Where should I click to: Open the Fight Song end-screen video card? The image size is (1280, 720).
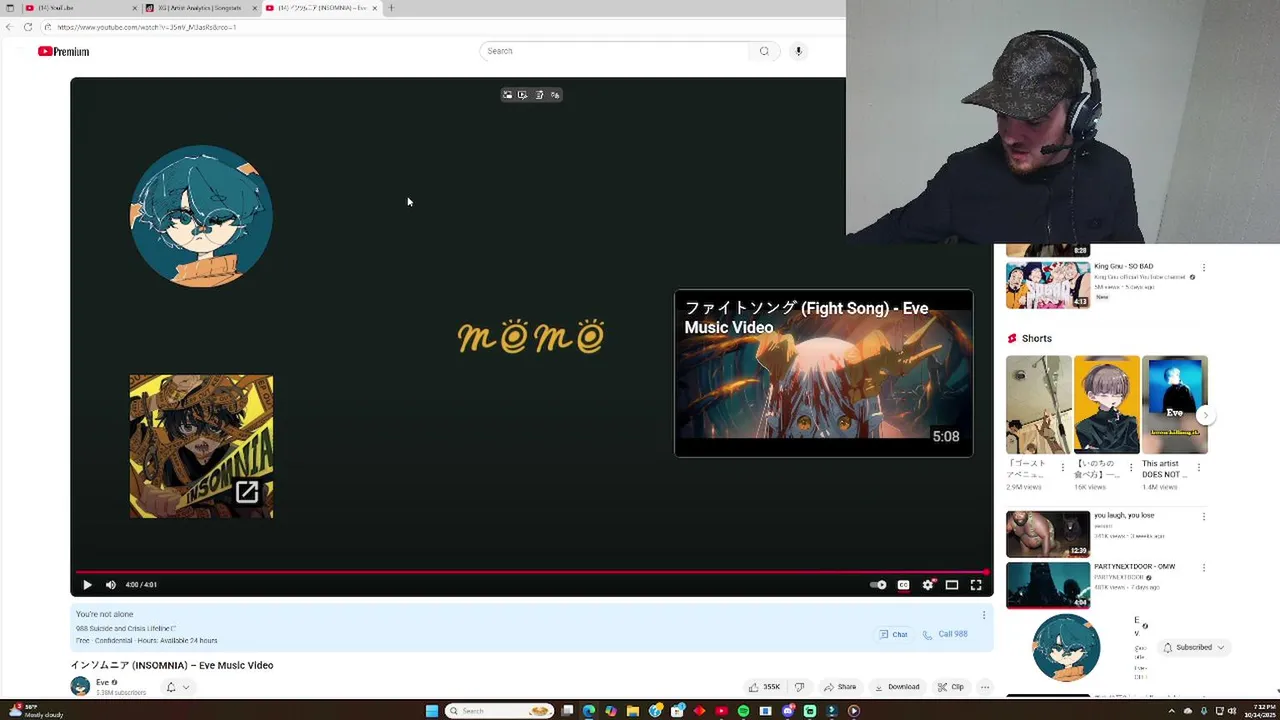click(x=823, y=373)
